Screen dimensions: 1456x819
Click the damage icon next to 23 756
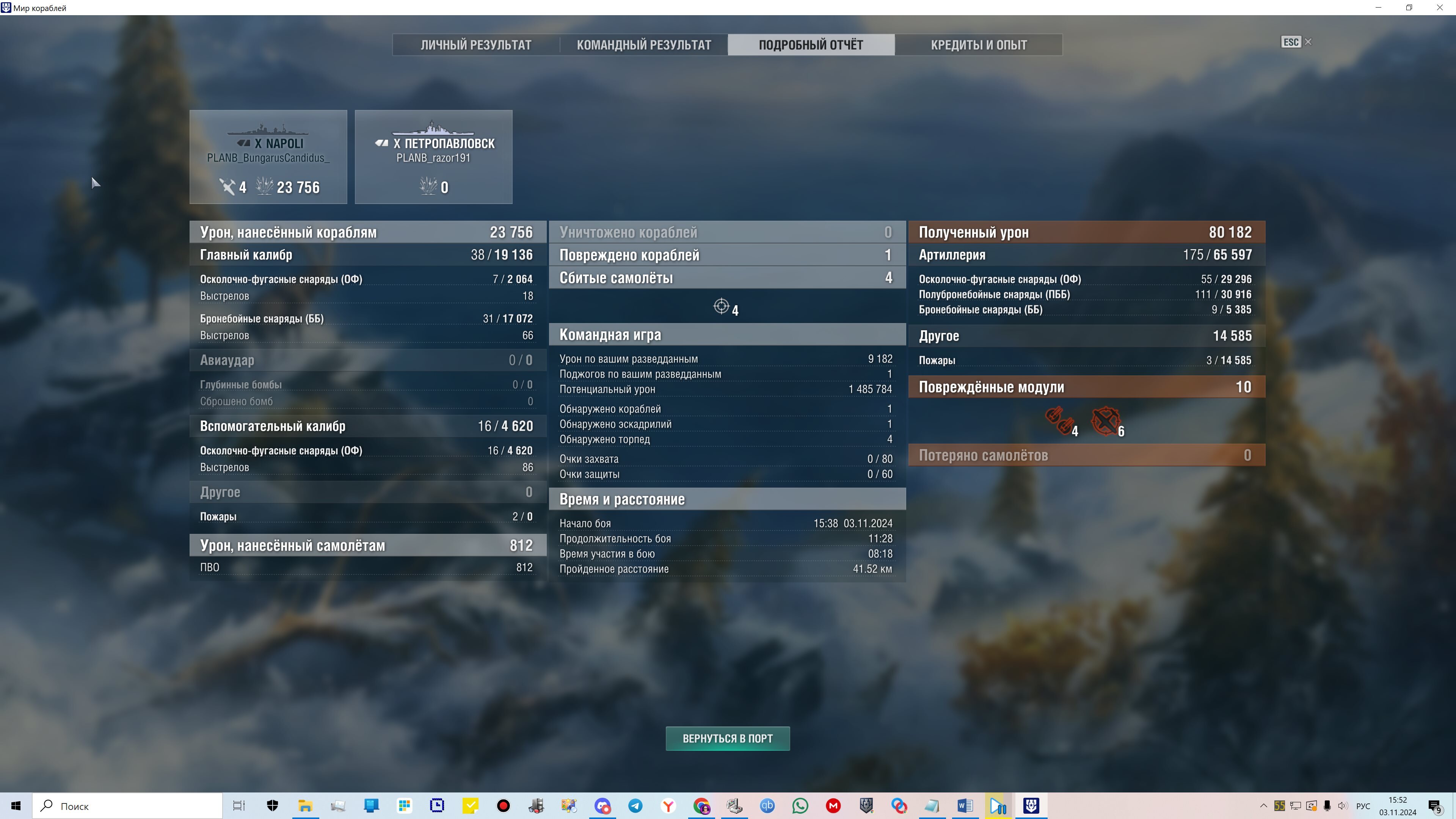click(x=265, y=186)
